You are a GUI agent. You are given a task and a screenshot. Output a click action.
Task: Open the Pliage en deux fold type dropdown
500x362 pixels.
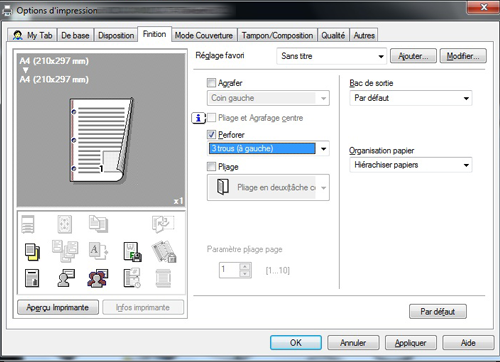268,187
